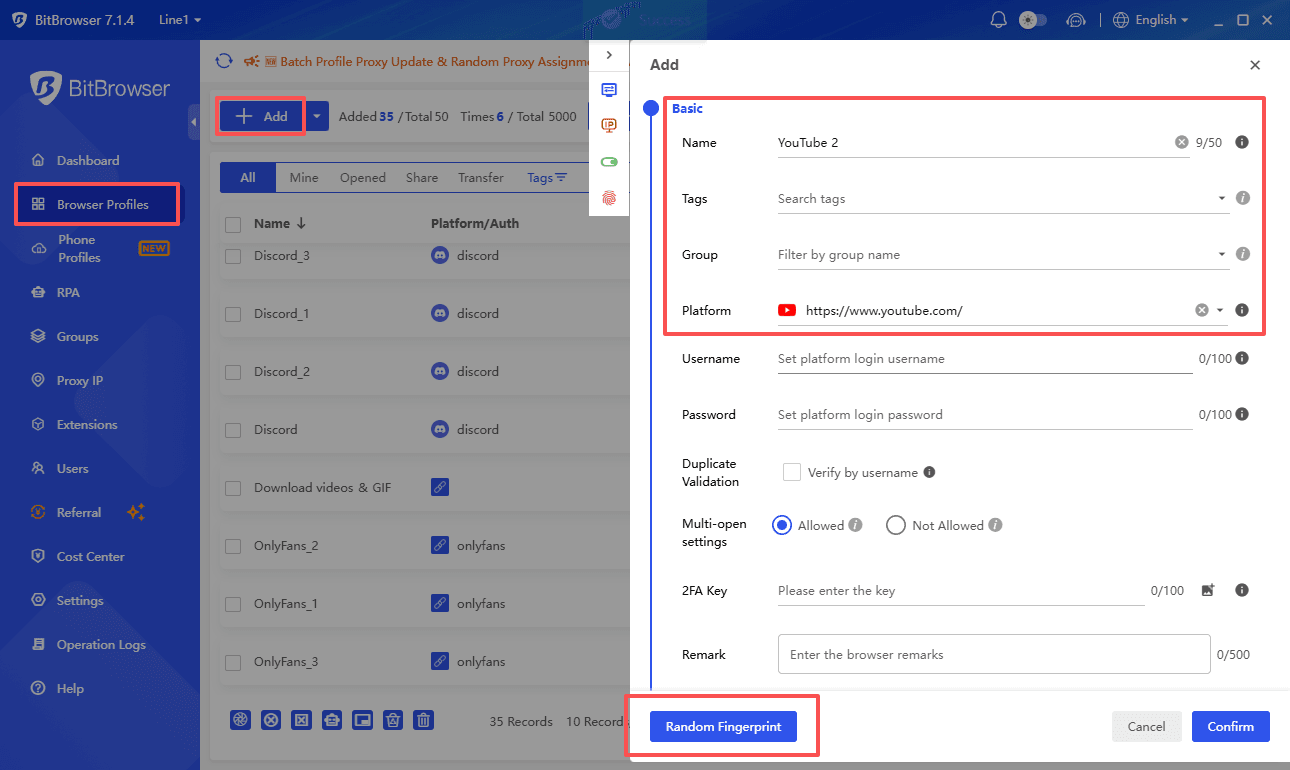Open RPA in sidebar
The image size is (1290, 770).
point(55,293)
